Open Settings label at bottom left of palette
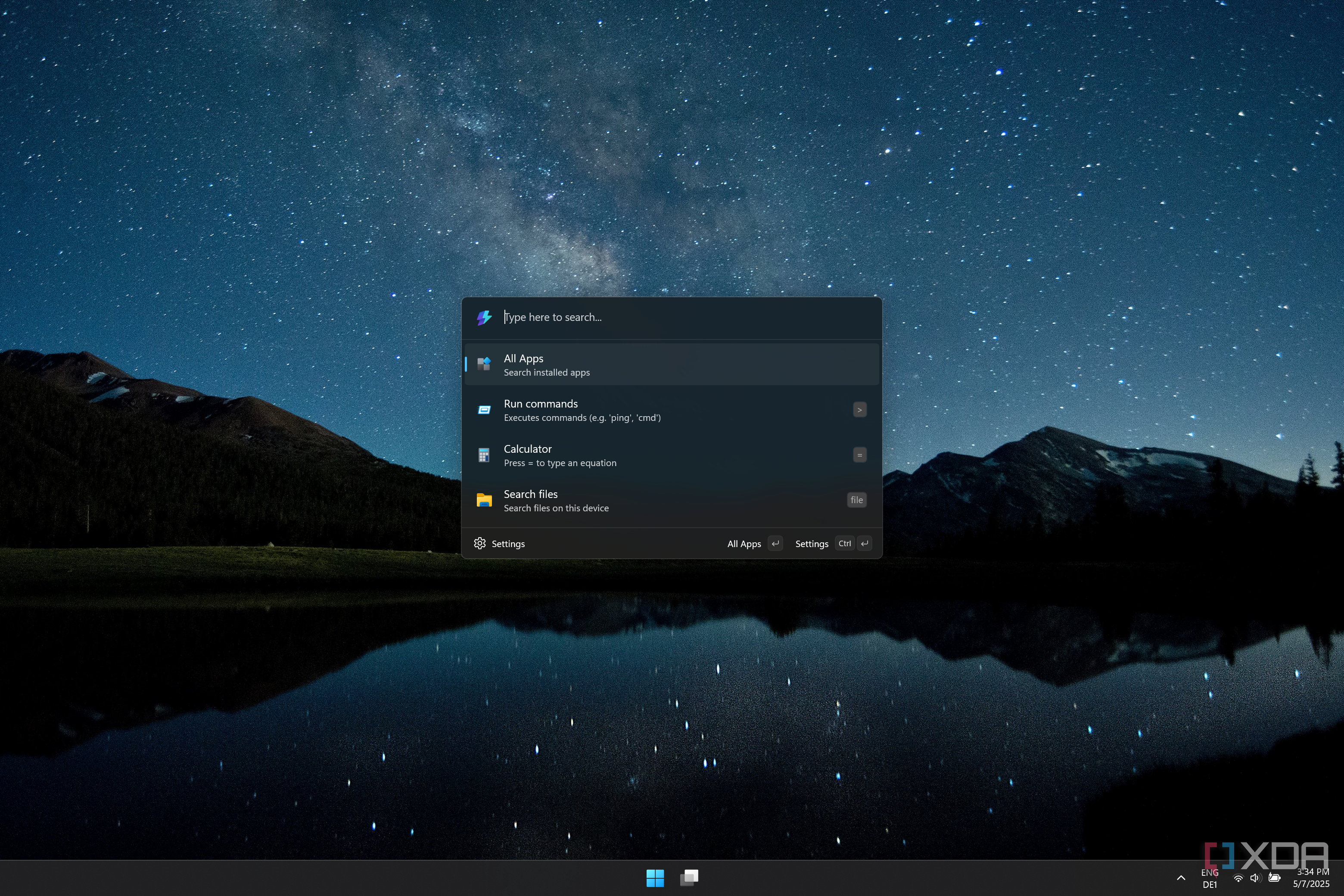 pos(508,544)
